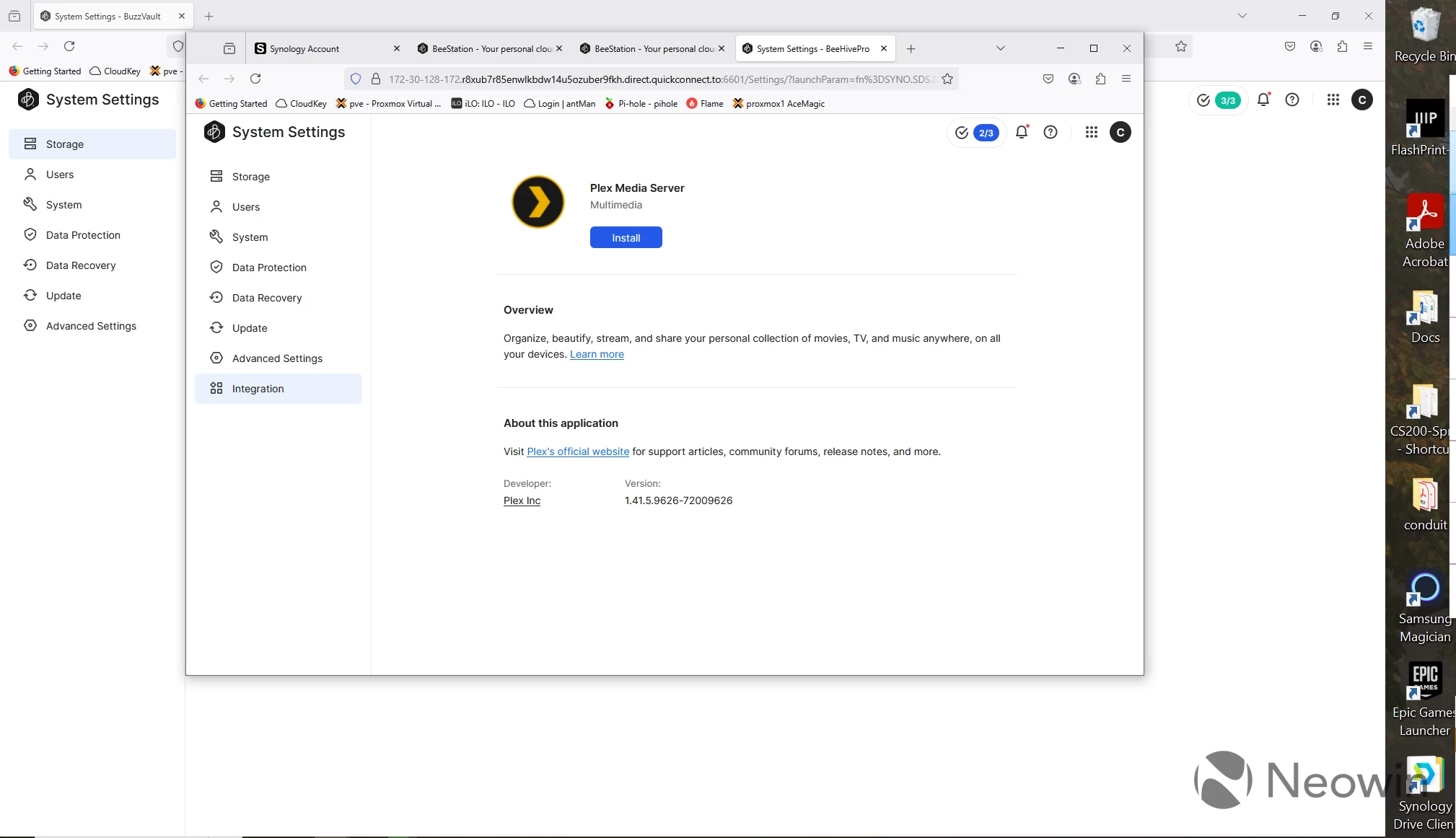
Task: Open the Firefox hamburger application menu
Action: 1126,79
